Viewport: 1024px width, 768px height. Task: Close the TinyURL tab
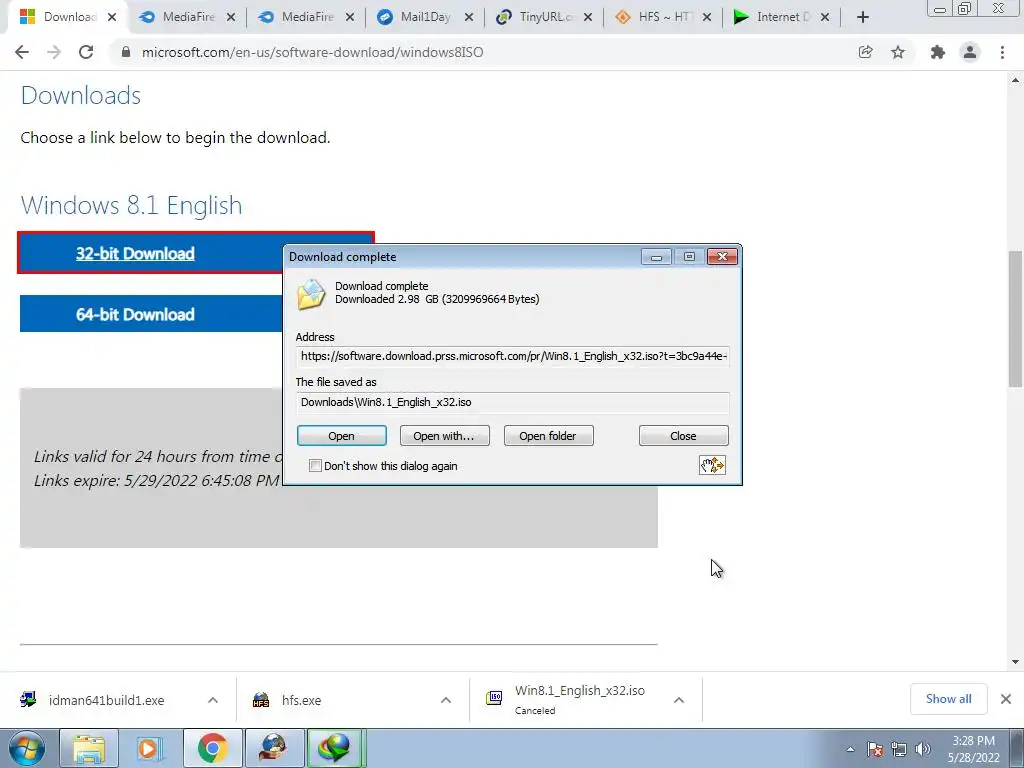coord(588,18)
